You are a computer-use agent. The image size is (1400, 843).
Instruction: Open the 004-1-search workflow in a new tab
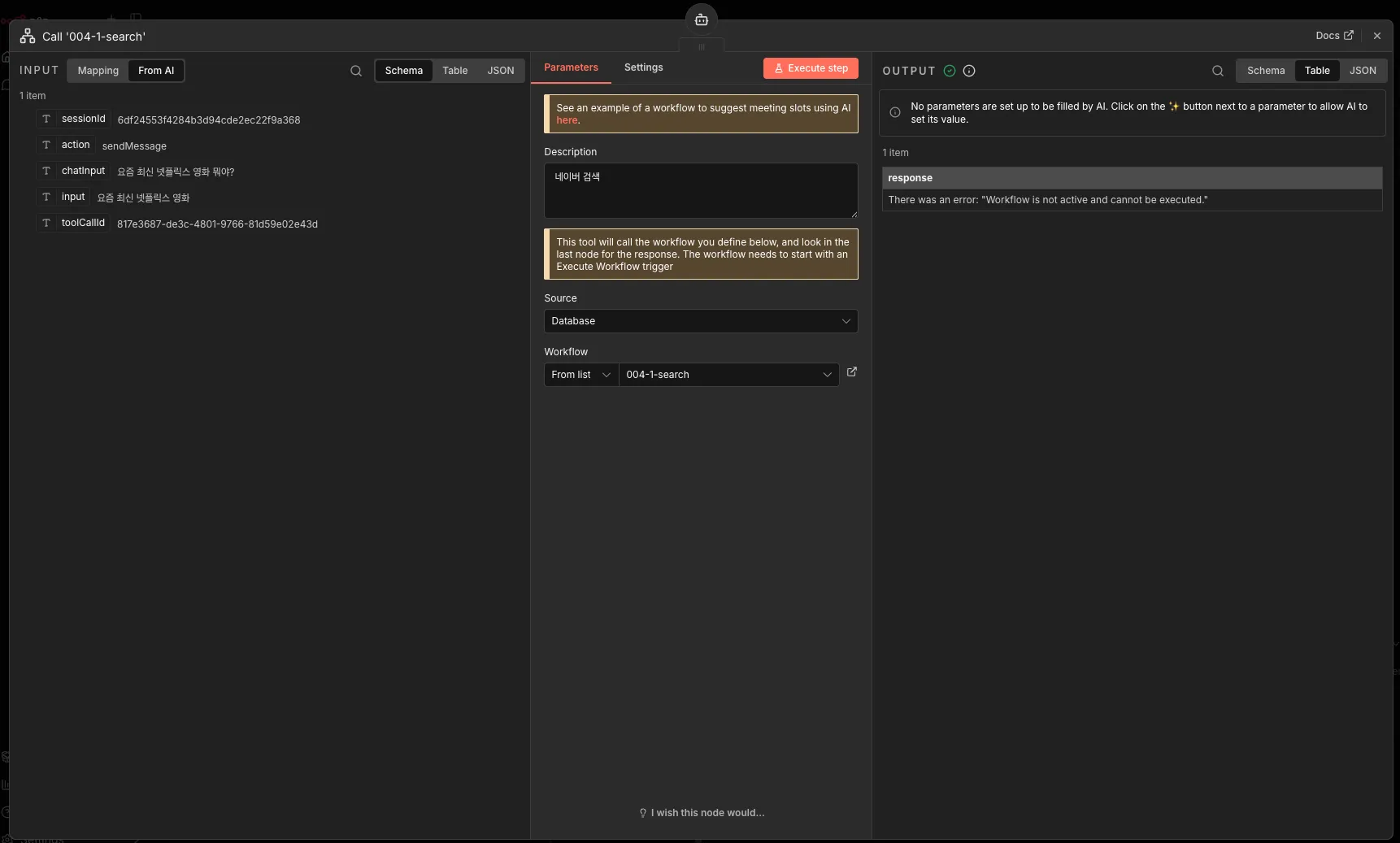click(x=852, y=372)
